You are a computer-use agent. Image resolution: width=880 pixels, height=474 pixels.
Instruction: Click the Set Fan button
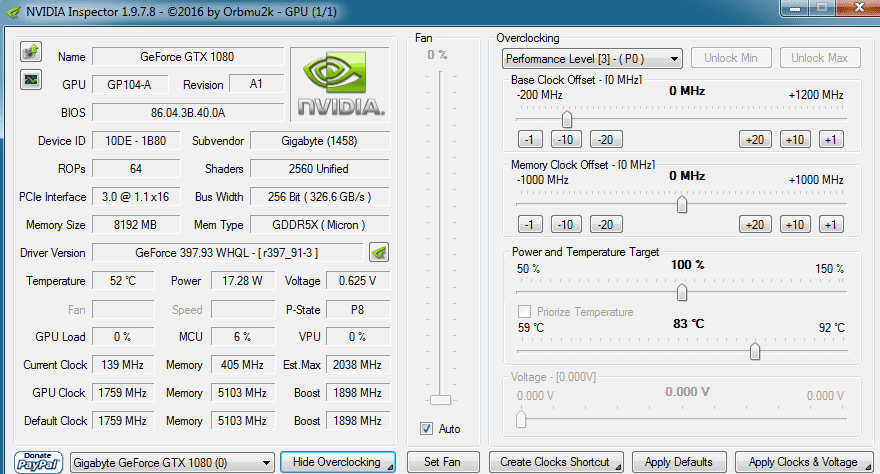pos(443,462)
